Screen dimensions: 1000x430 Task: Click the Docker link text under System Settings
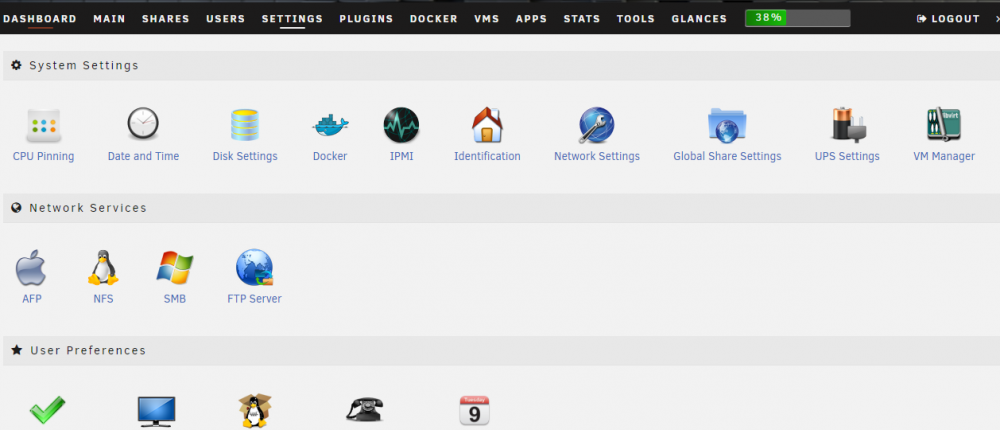[x=330, y=156]
